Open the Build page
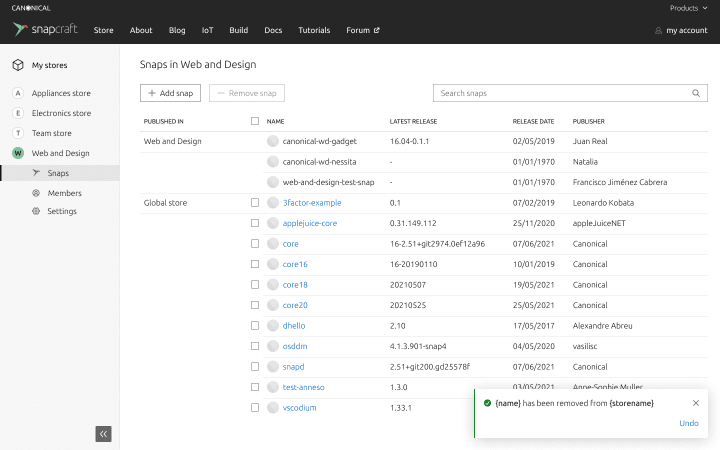 (238, 30)
